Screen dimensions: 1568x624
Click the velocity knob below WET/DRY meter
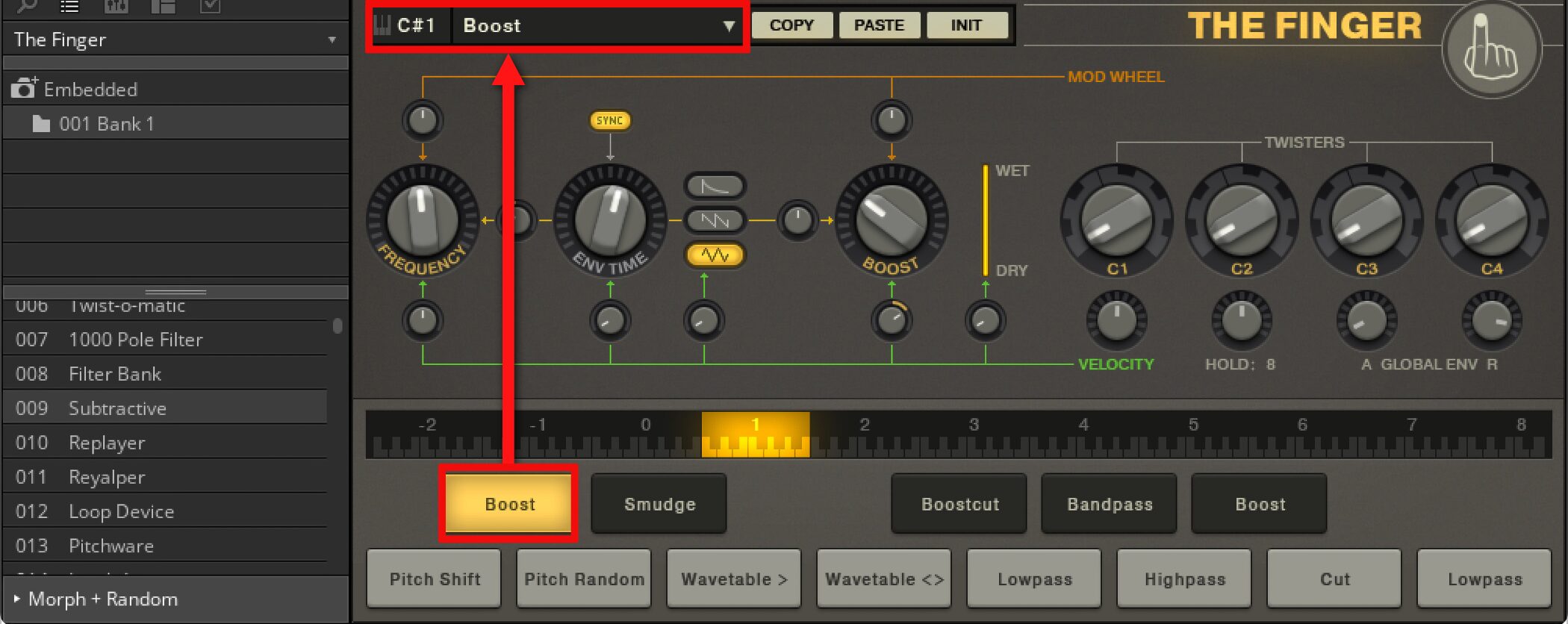(x=986, y=320)
